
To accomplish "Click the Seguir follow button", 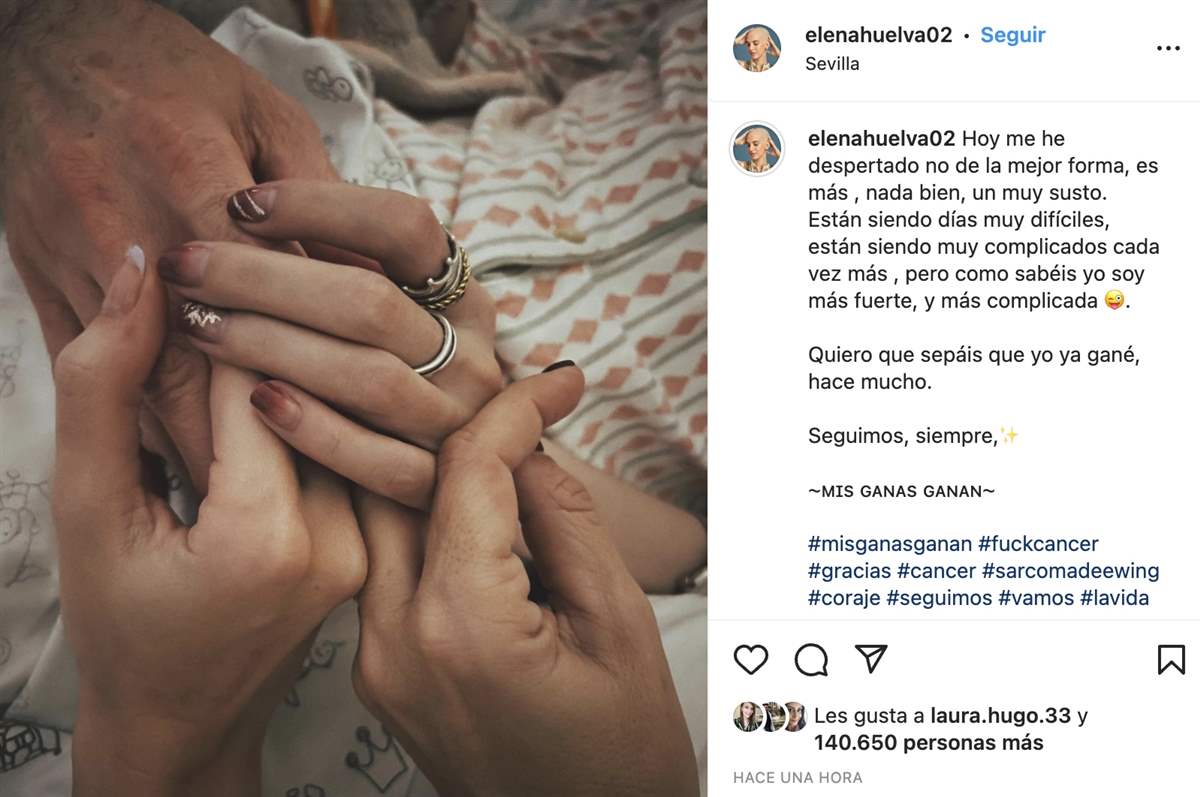I will point(1013,34).
